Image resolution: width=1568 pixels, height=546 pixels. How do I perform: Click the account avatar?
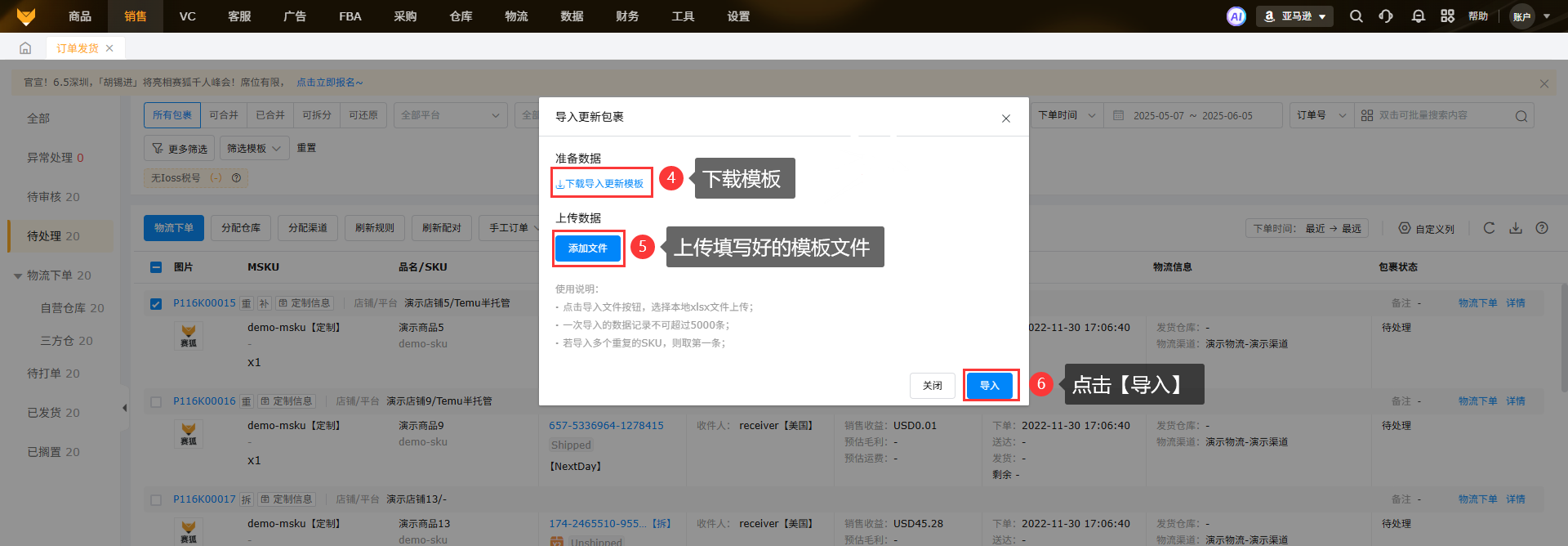1522,16
